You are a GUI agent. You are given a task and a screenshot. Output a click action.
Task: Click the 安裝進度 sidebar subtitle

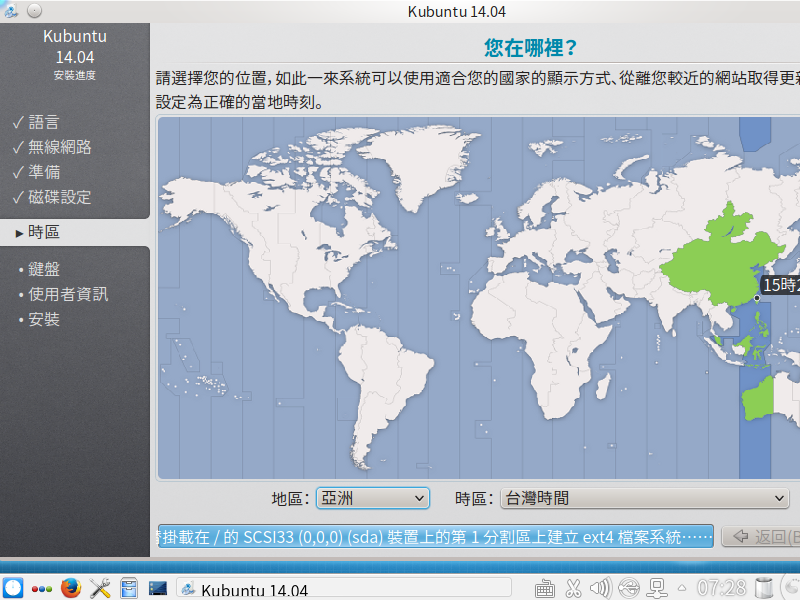[x=74, y=76]
